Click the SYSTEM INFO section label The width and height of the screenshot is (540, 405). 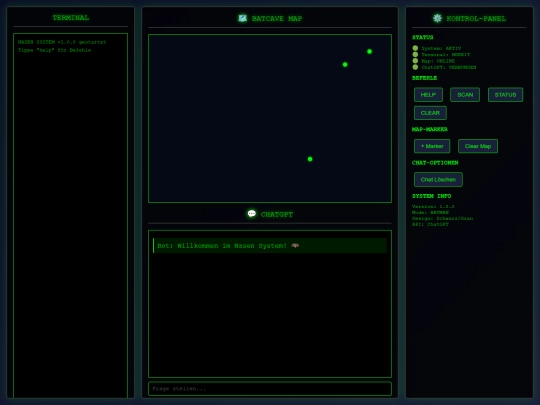click(432, 196)
